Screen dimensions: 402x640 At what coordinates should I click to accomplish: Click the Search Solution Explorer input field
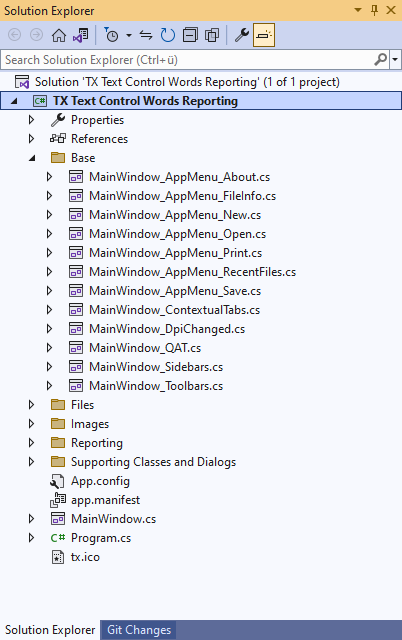(187, 60)
